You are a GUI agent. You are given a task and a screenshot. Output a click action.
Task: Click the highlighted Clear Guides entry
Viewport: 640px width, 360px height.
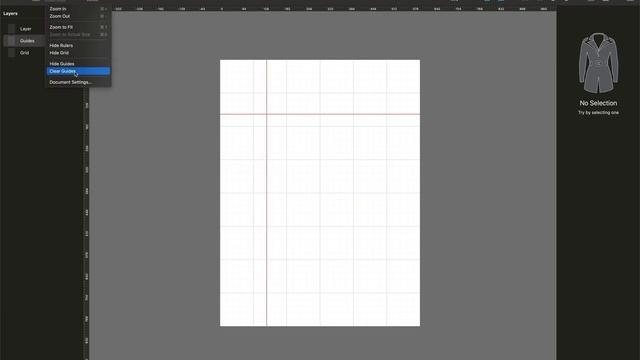click(x=78, y=71)
